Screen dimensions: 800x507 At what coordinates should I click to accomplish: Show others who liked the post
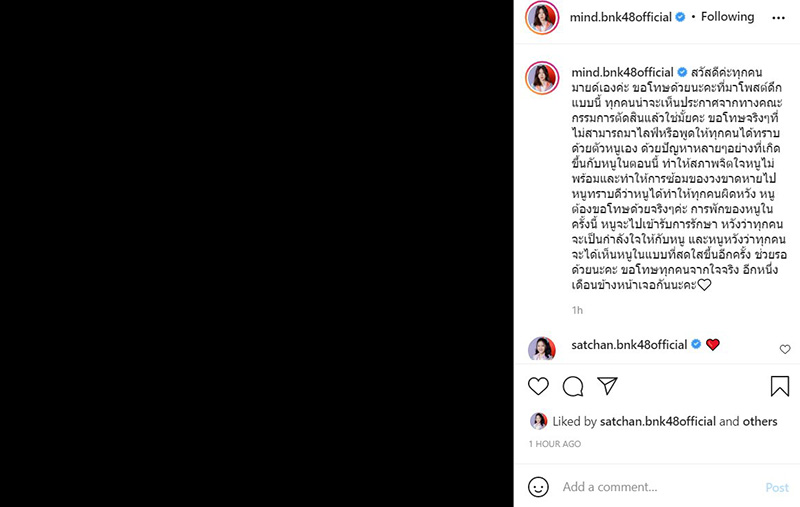(760, 421)
